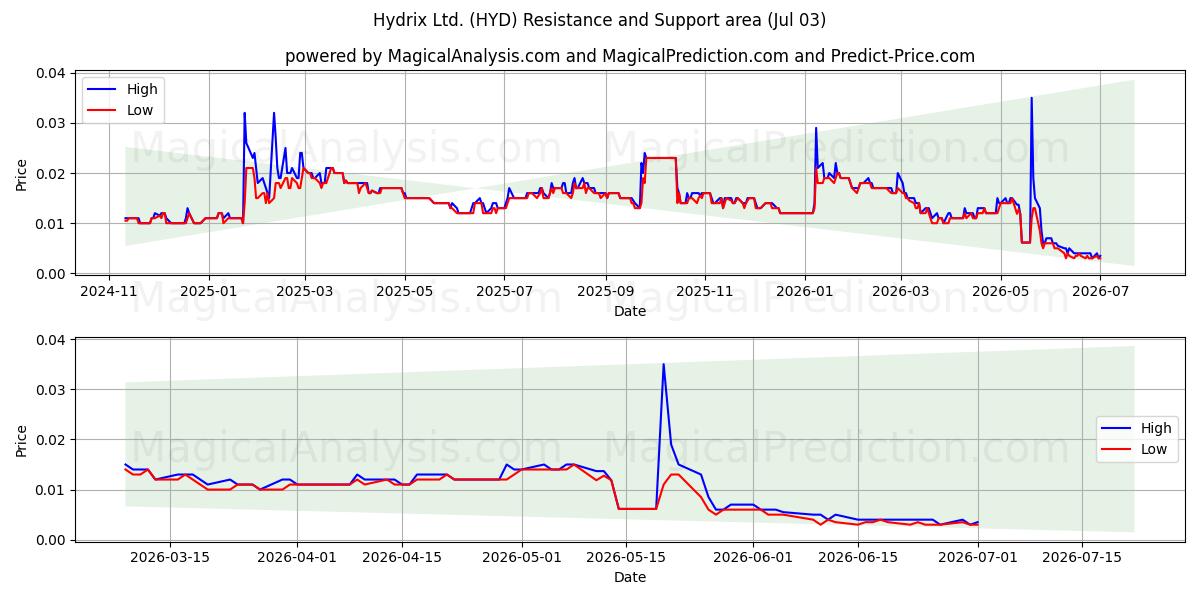This screenshot has width=1200, height=600.
Task: Click the '2026-05-01' tick label
Action: [x=522, y=557]
